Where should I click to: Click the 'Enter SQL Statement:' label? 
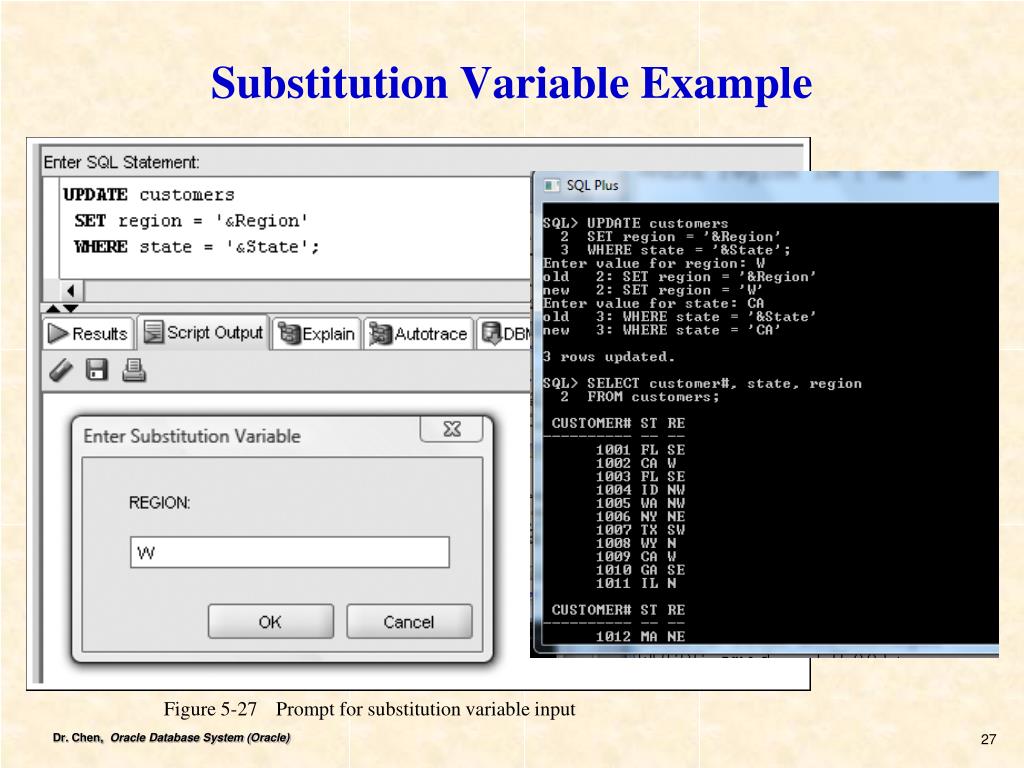point(121,162)
